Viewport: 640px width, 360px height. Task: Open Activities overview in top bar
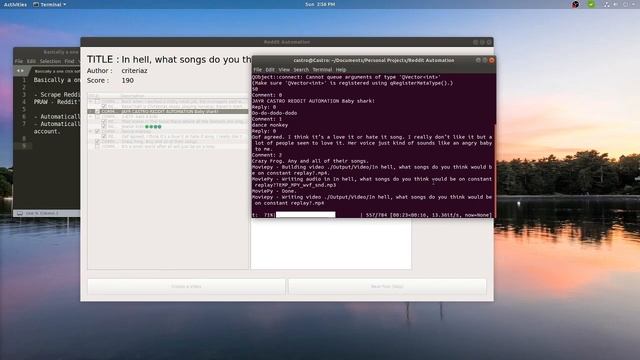(x=15, y=4)
